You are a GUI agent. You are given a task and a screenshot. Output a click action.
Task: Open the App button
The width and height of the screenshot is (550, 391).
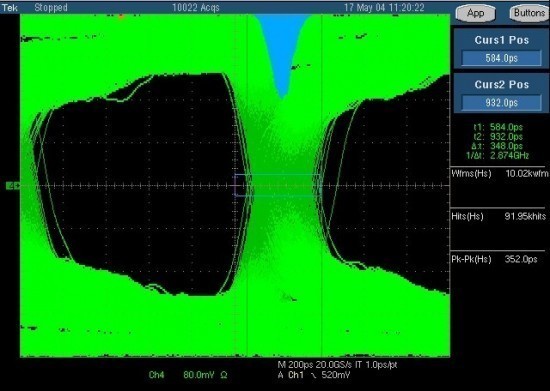pyautogui.click(x=476, y=13)
